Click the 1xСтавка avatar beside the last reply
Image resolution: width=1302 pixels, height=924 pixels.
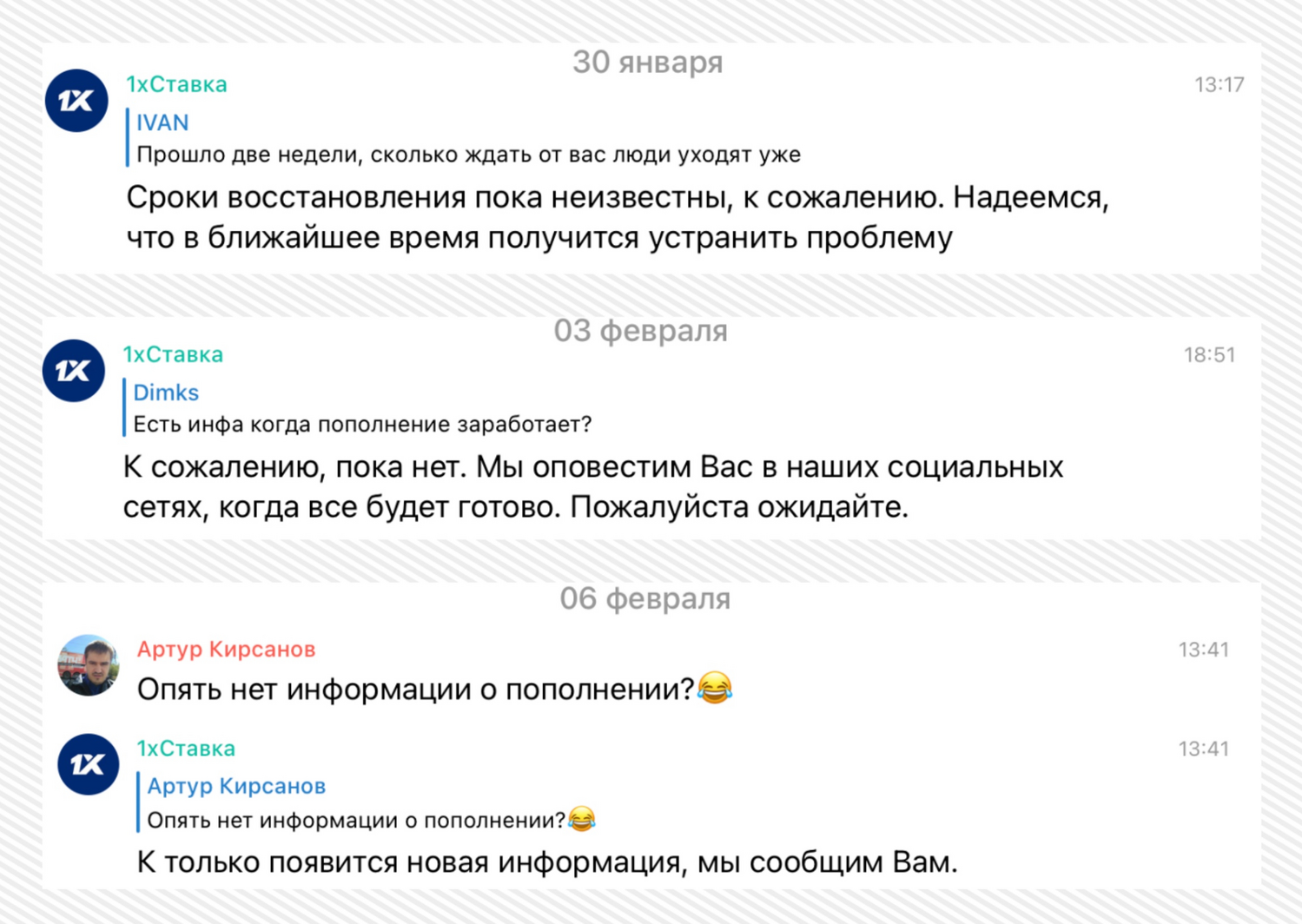(88, 764)
